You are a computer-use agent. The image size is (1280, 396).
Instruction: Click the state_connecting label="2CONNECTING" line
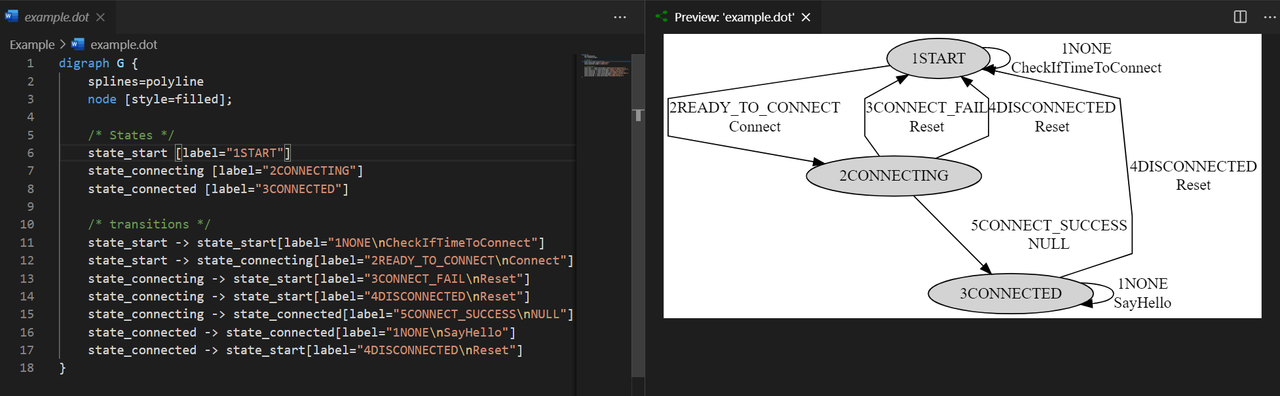pyautogui.click(x=226, y=171)
